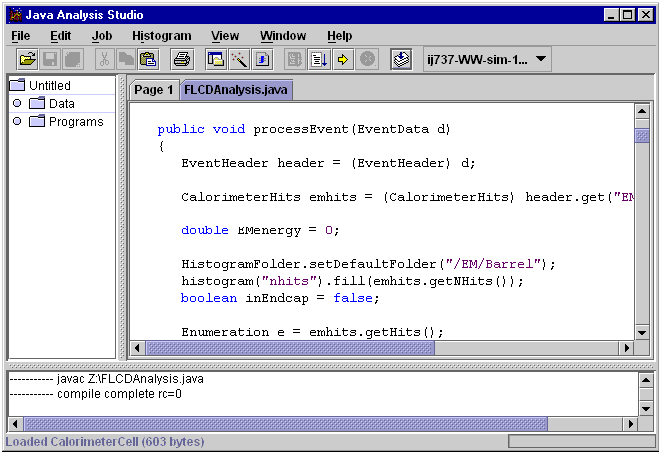Viewport: 659px width, 456px height.
Task: Expand the Data folder tree node
Action: pyautogui.click(x=17, y=104)
